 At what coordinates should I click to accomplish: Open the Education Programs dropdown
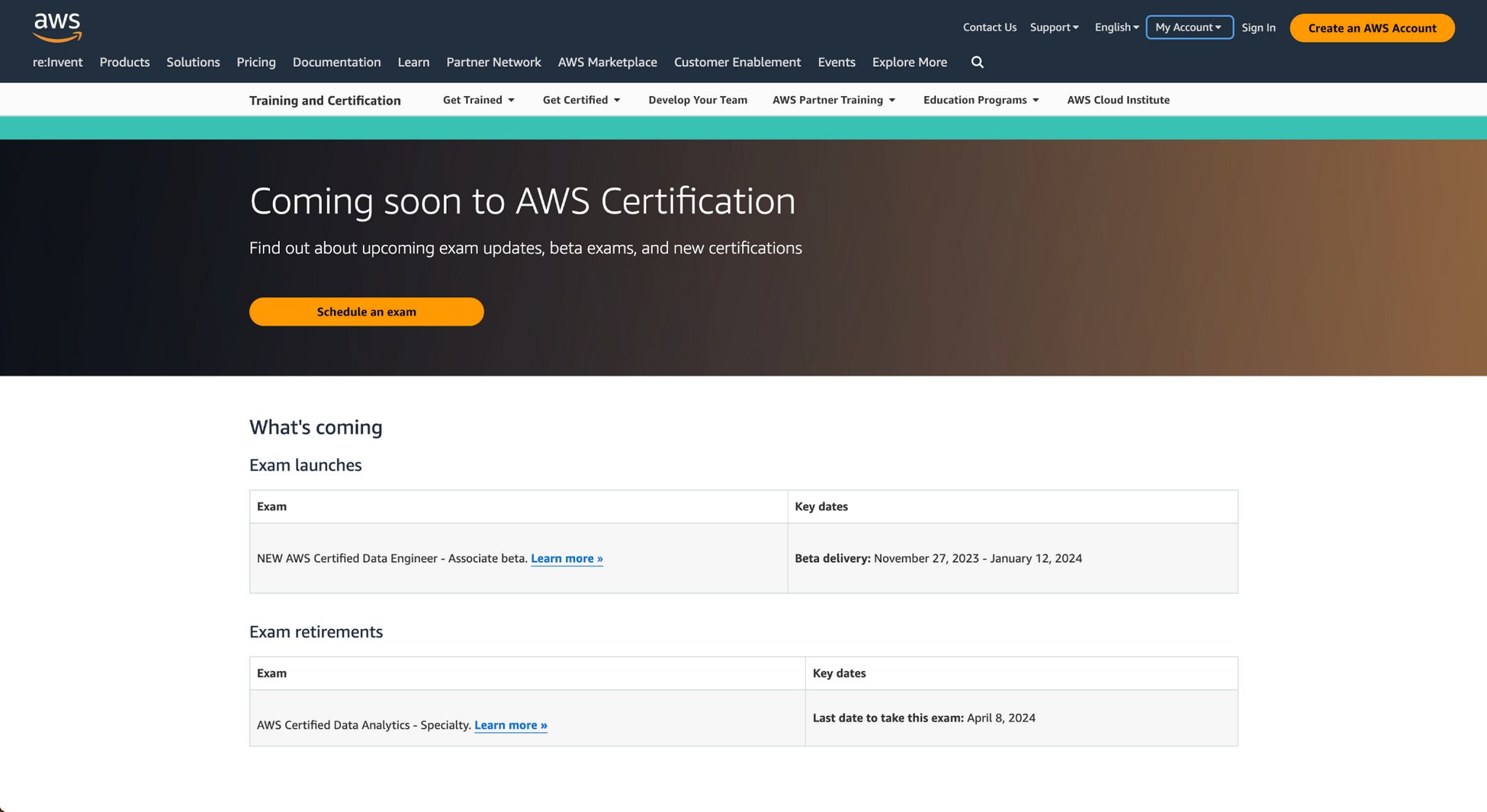pos(981,100)
